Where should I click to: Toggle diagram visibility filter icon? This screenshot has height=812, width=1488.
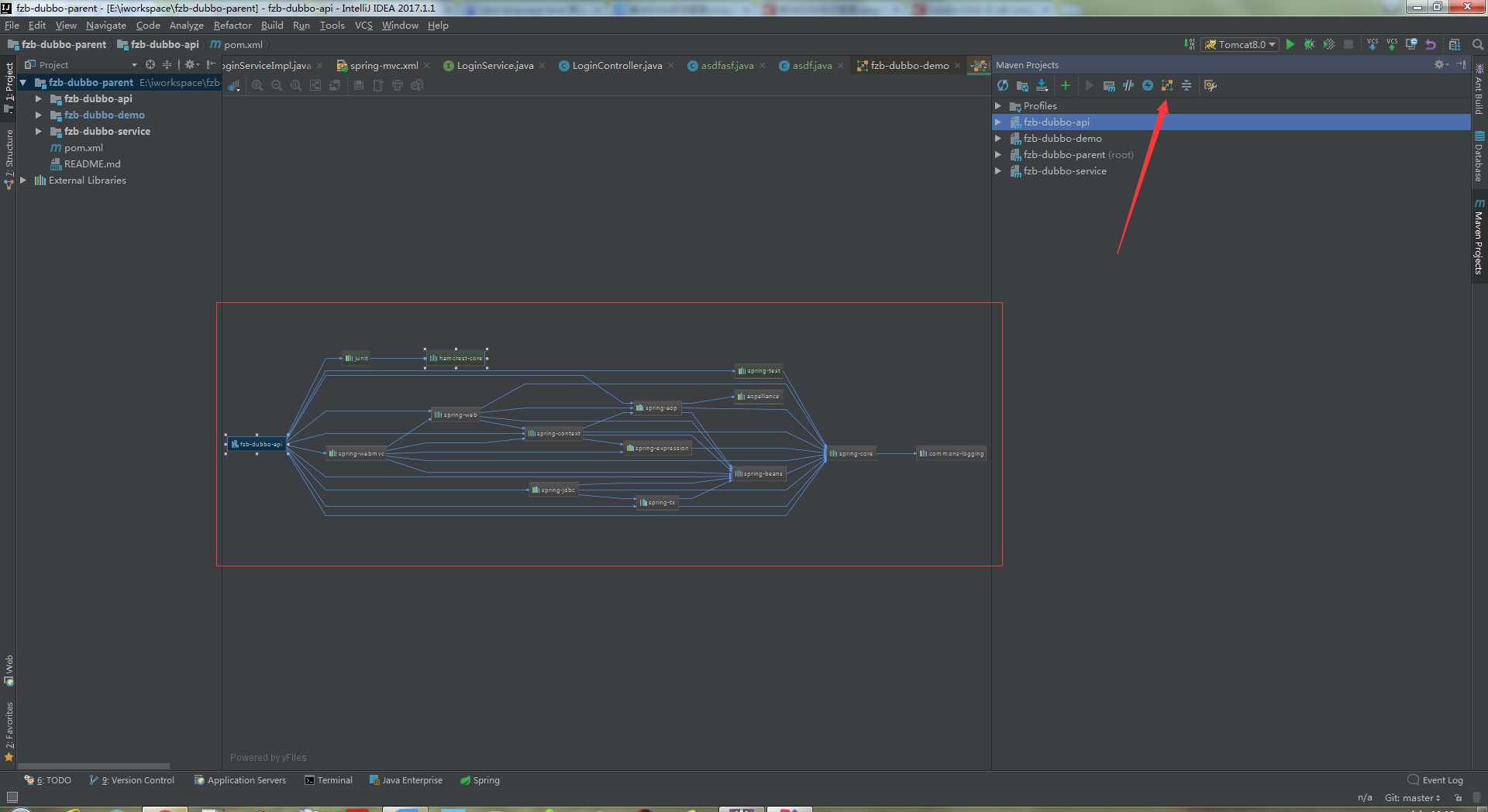tap(233, 85)
